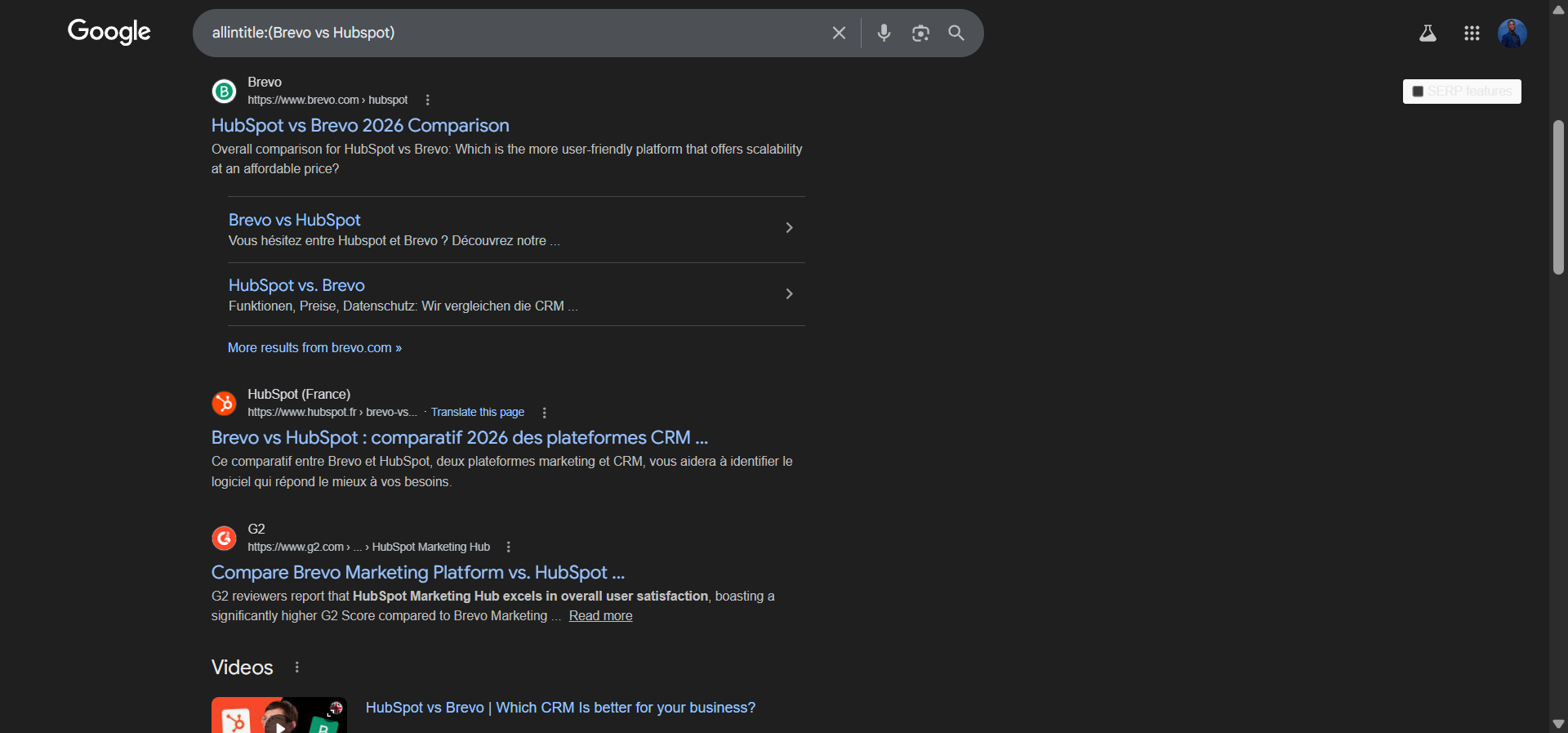The image size is (1568, 733).
Task: Click the https://www.hubspot.fr URL text
Action: (x=332, y=412)
